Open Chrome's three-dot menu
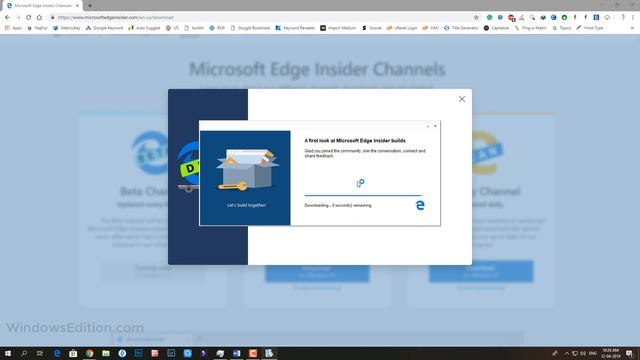 633,18
